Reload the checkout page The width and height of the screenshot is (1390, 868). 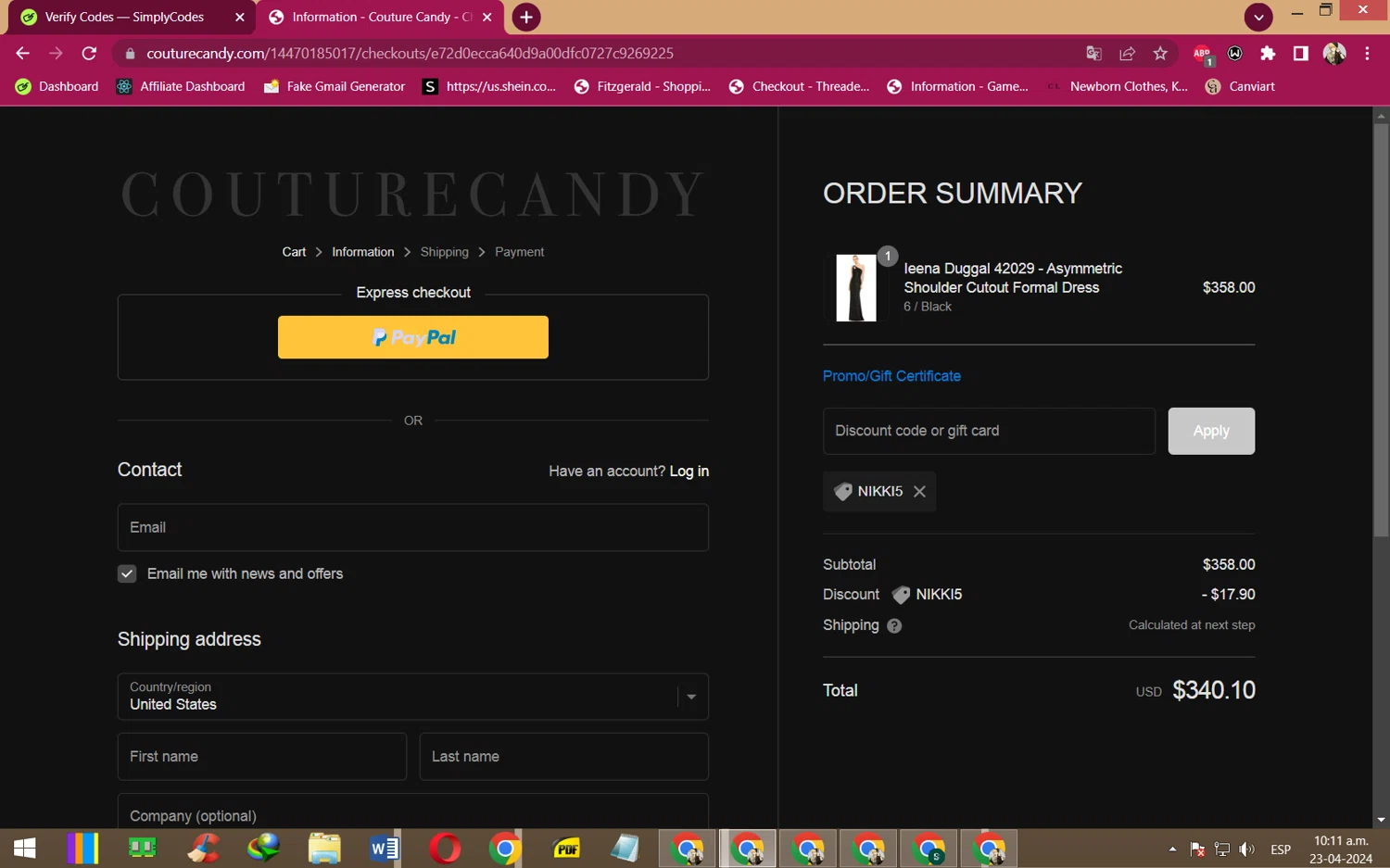(x=89, y=54)
